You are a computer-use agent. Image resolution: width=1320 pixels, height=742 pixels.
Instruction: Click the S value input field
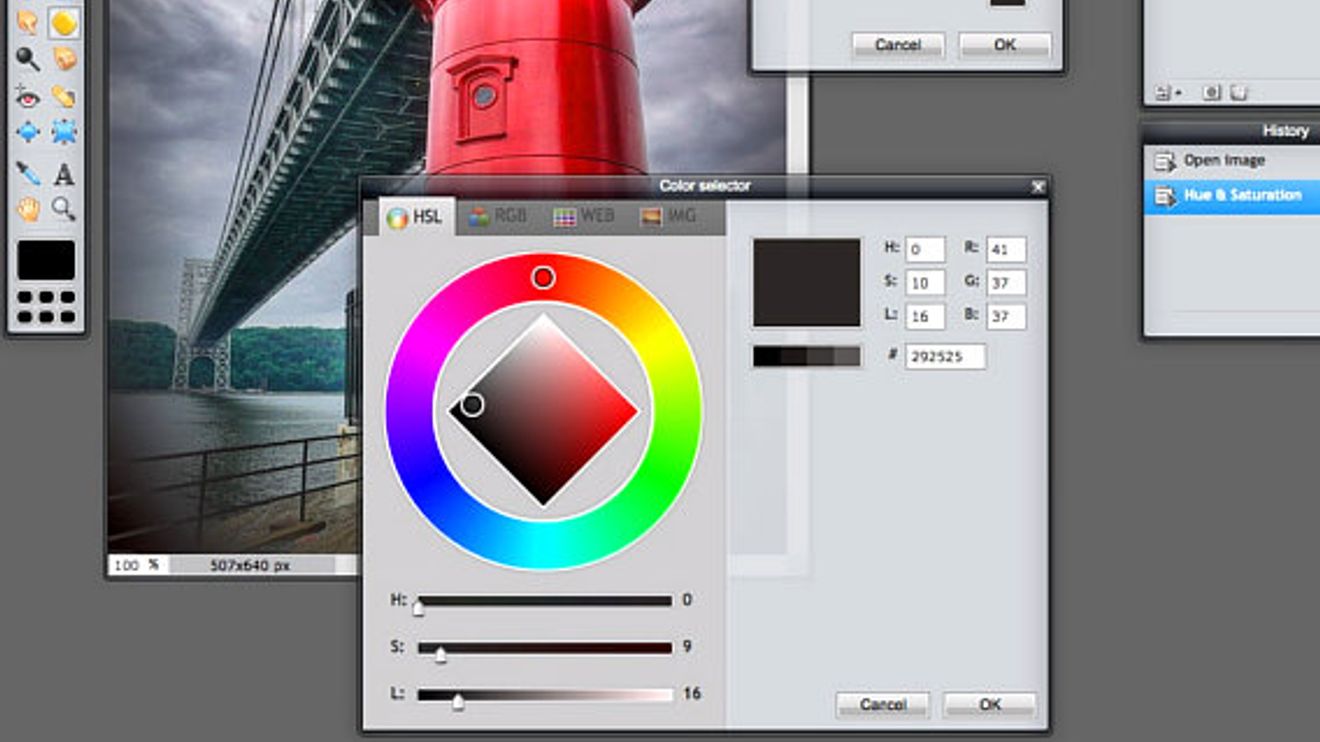[x=925, y=283]
